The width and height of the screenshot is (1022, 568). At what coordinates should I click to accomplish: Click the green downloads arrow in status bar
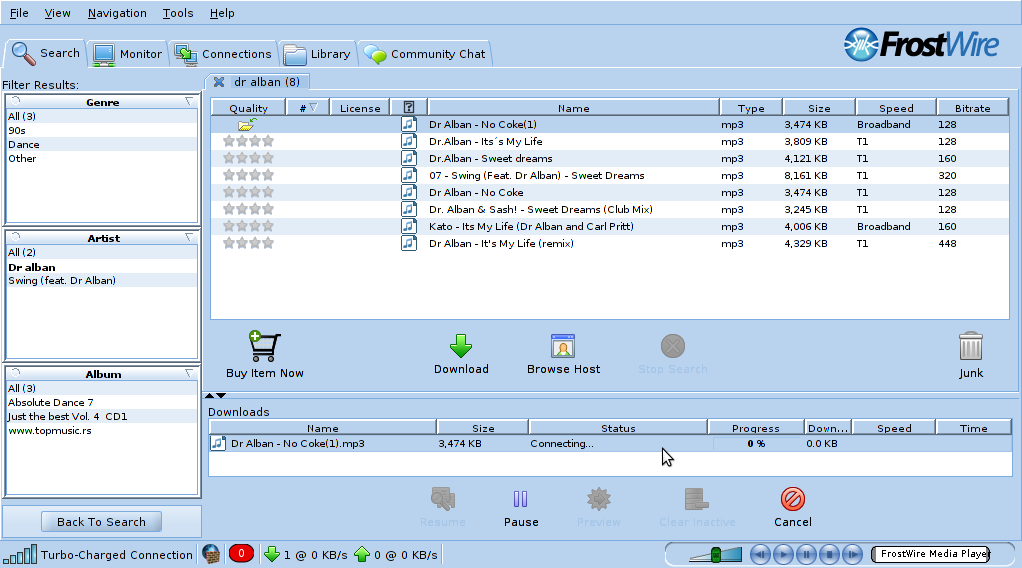(272, 554)
